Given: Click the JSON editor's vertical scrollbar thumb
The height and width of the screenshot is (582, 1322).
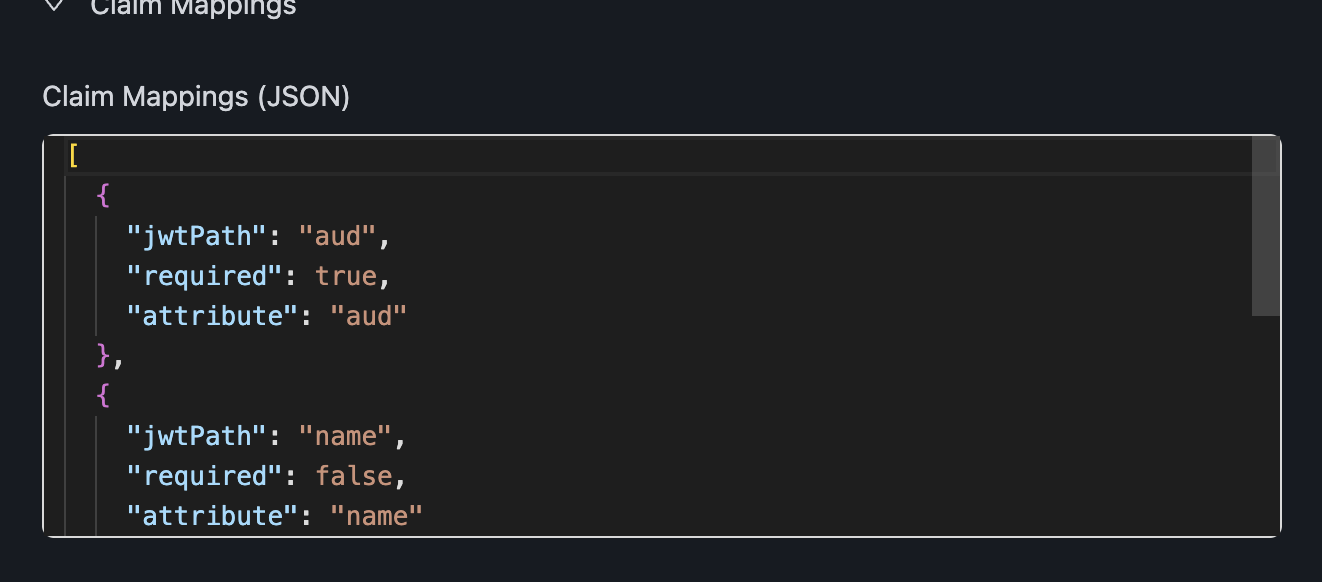Looking at the screenshot, I should (x=1266, y=227).
